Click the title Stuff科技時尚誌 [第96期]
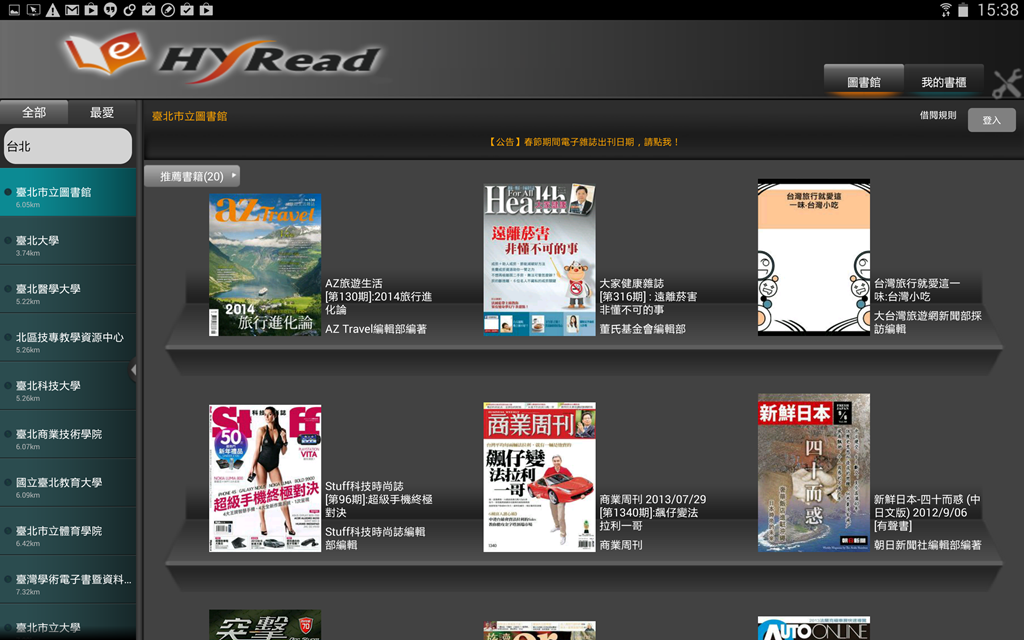Screen dimensions: 1024x640 coord(379,500)
